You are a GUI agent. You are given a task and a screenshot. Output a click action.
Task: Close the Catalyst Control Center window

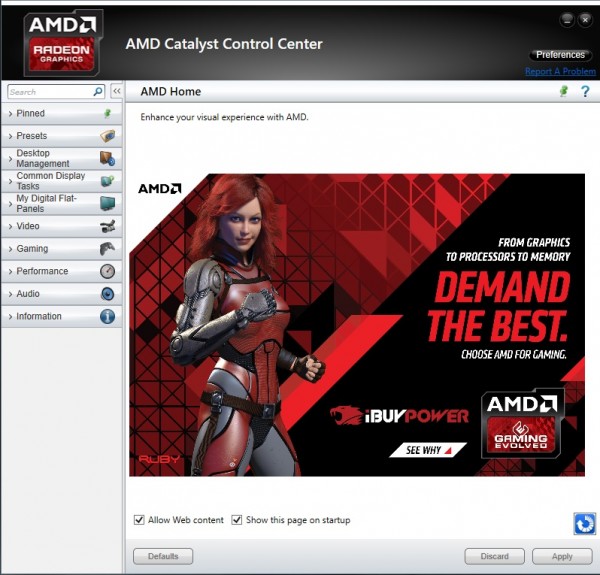pyautogui.click(x=585, y=20)
